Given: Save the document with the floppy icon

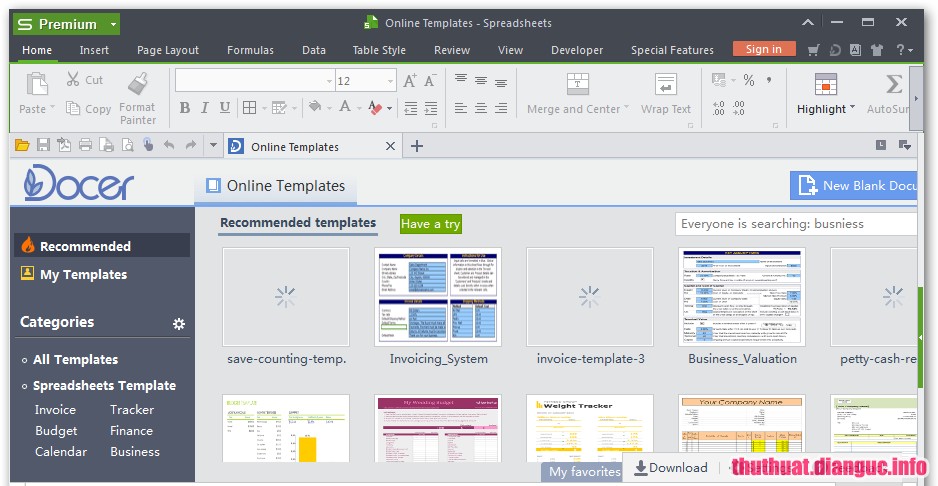Looking at the screenshot, I should point(43,145).
